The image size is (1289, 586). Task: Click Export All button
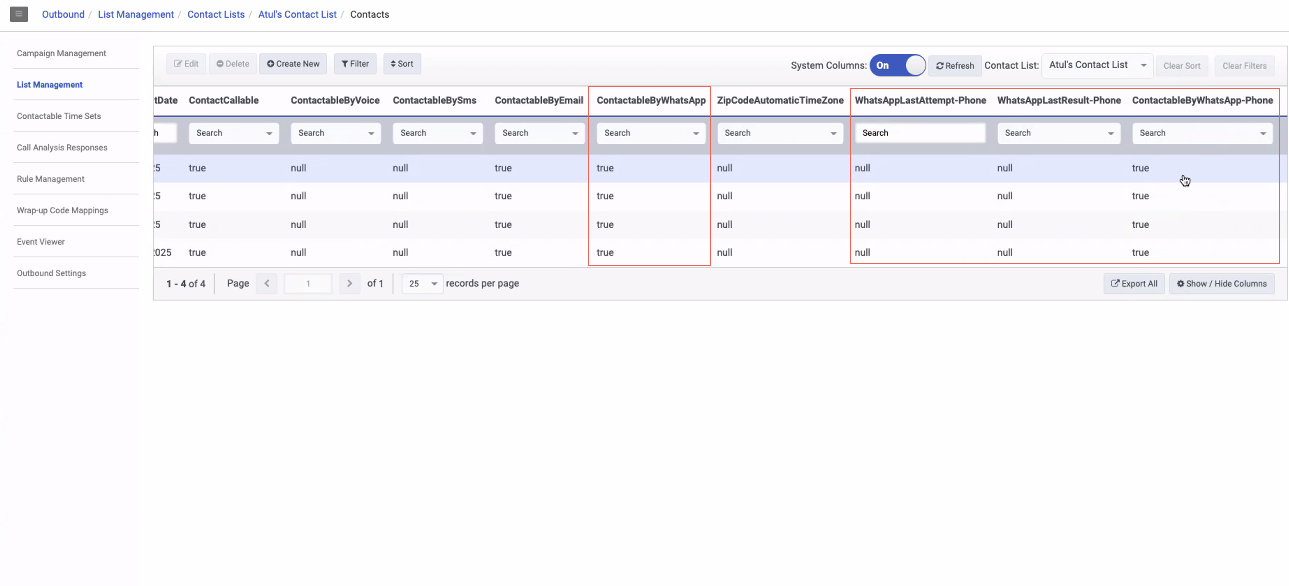1133,284
